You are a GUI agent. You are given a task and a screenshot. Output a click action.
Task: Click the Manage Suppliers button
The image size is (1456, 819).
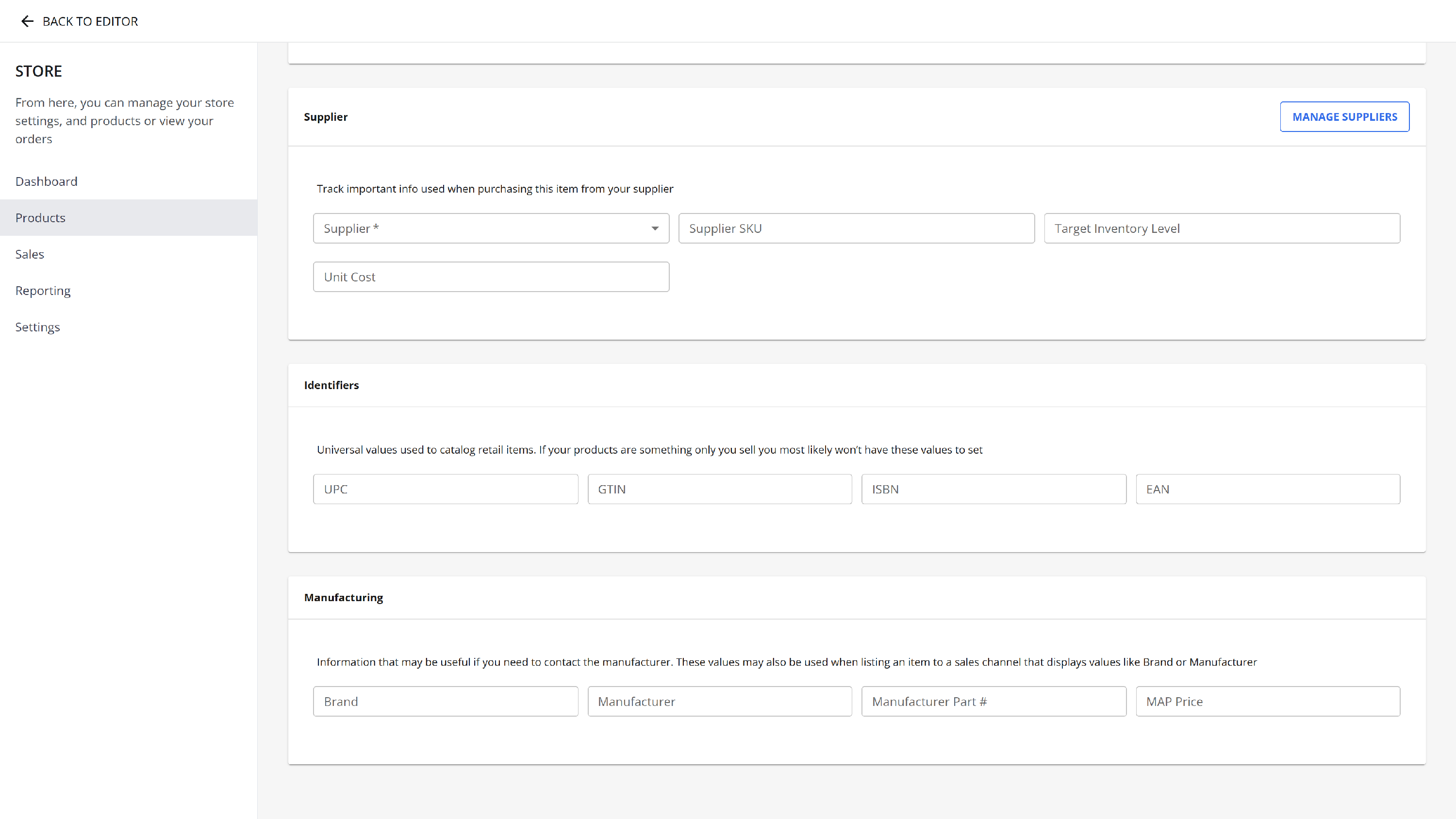1344,117
